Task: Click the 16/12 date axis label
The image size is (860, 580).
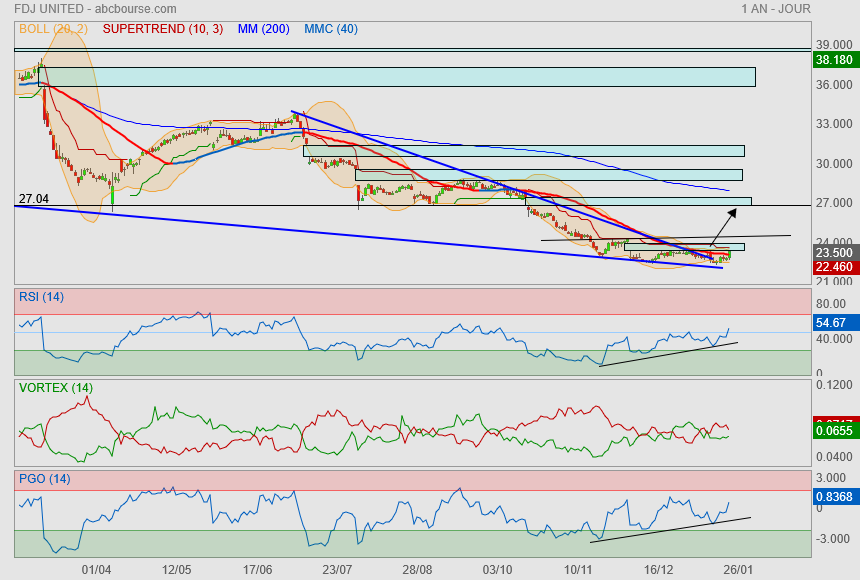Action: (658, 570)
